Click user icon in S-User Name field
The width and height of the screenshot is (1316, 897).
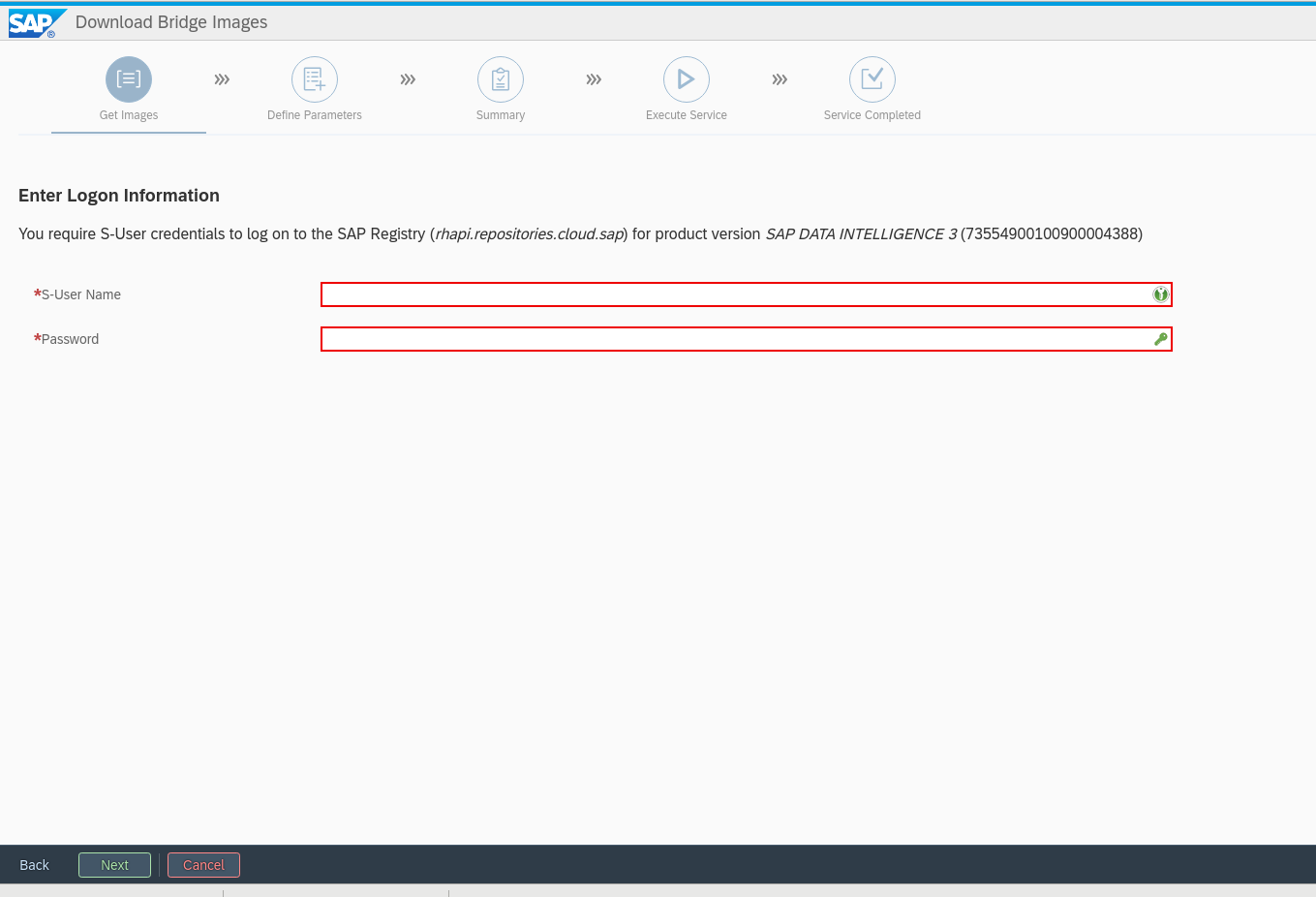point(1160,294)
